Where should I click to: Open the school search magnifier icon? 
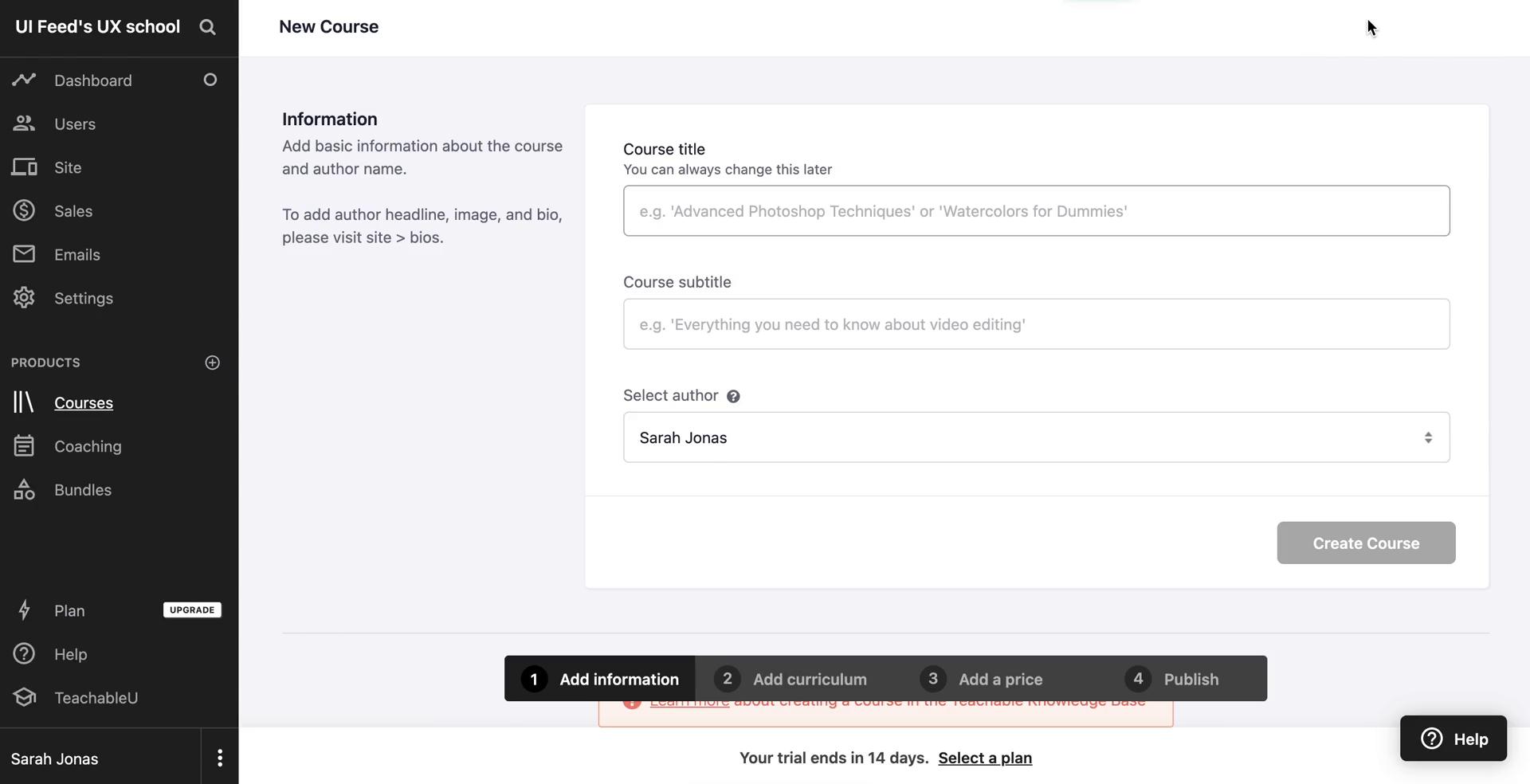pyautogui.click(x=207, y=27)
